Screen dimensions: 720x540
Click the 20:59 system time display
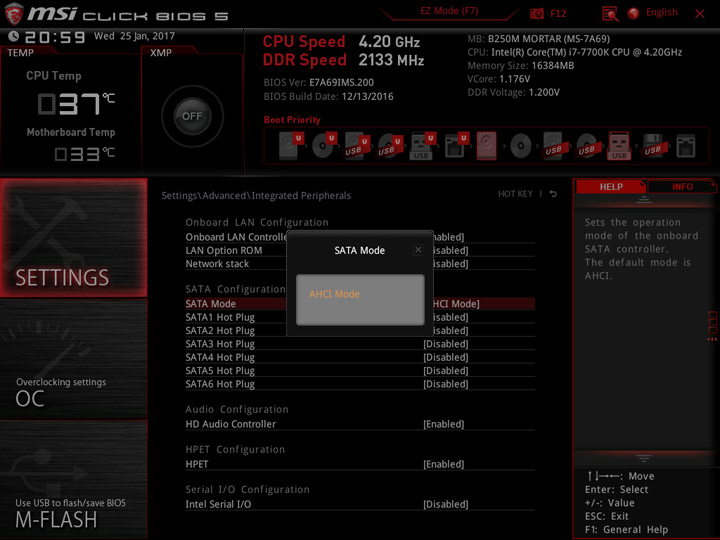pos(55,37)
